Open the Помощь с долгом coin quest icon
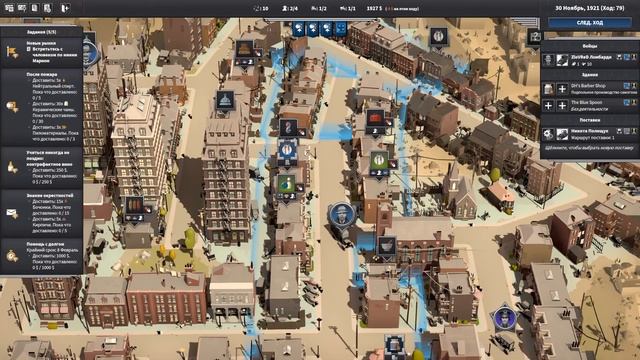Viewport: 640px width, 360px height. coord(12,256)
